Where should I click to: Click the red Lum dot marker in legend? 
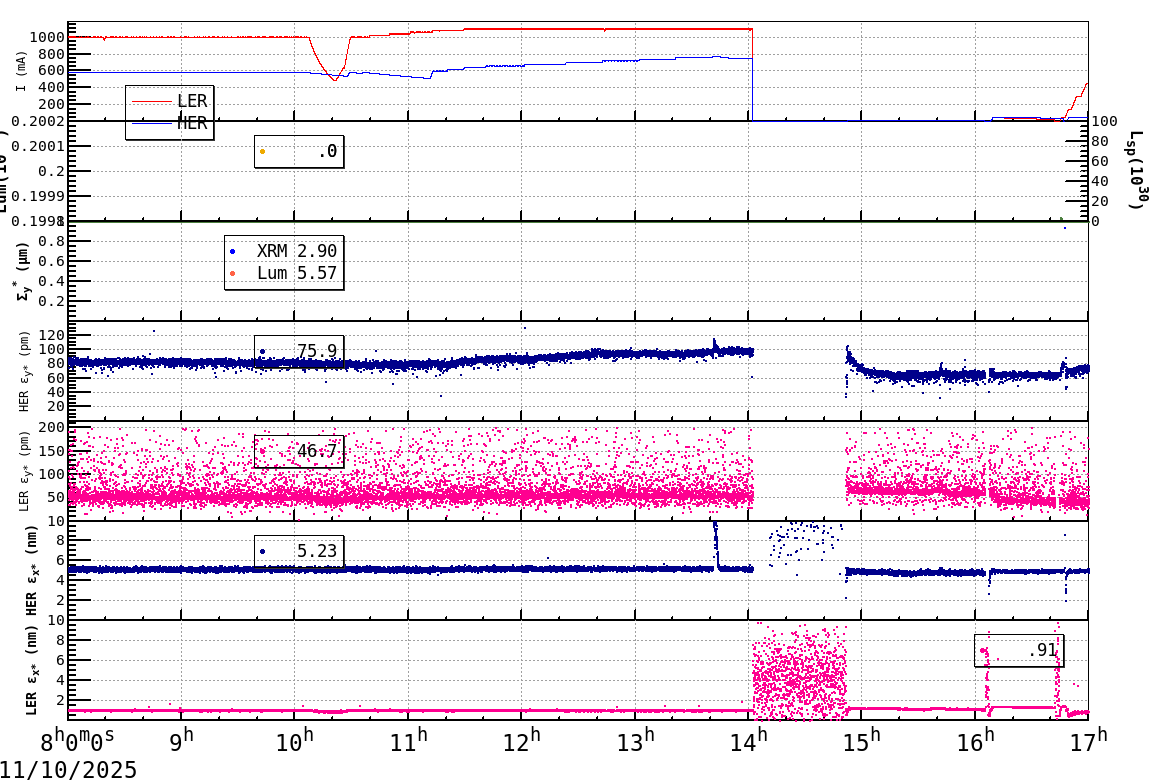(x=233, y=274)
